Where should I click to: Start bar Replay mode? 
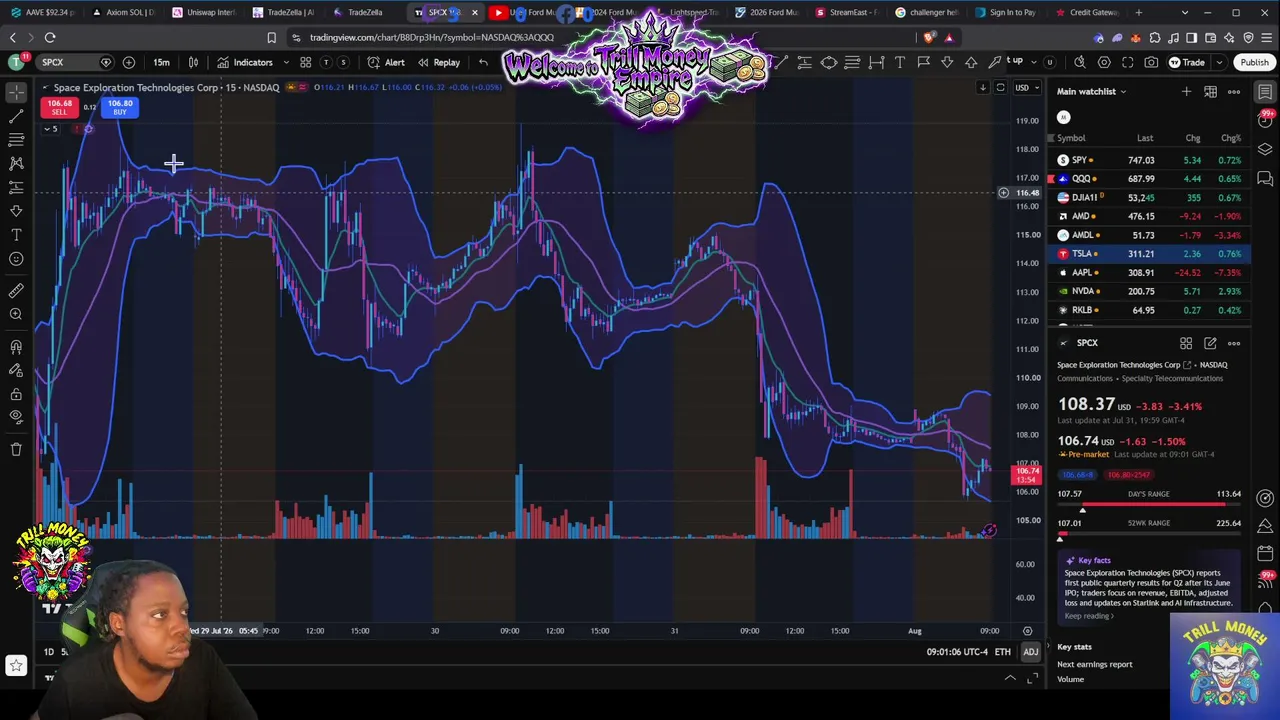coord(439,62)
